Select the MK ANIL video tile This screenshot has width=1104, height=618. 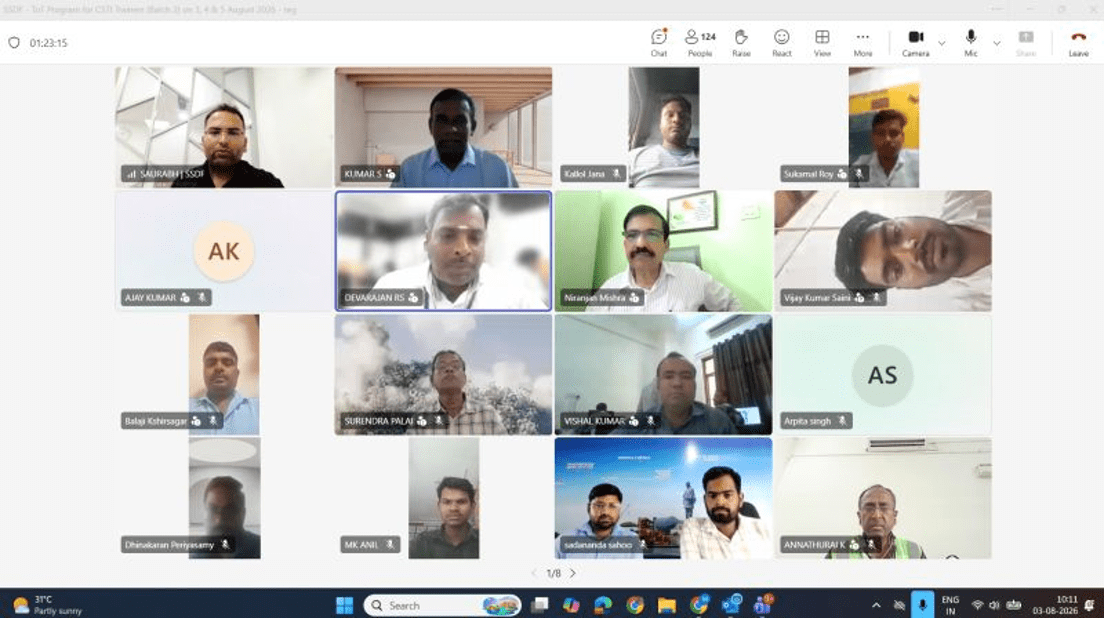click(444, 498)
